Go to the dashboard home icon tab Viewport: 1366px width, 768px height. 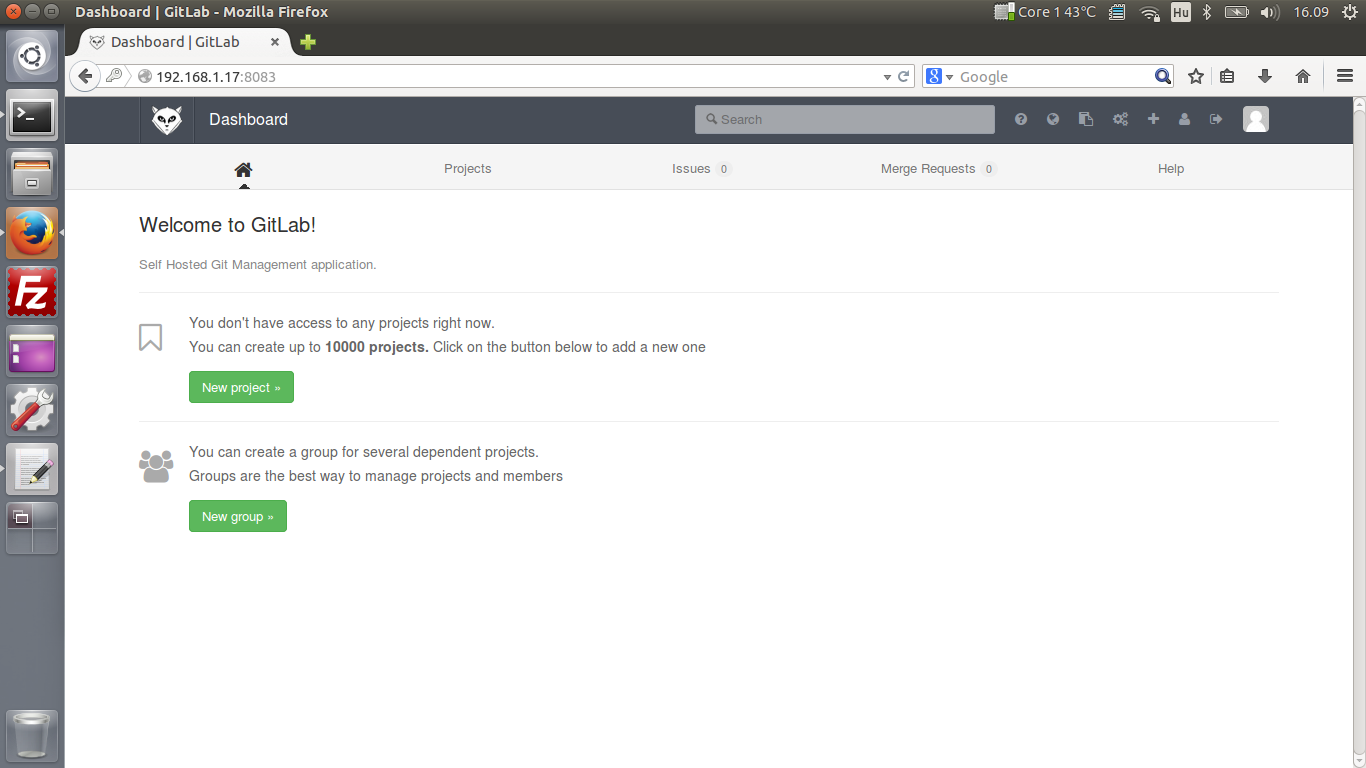click(243, 169)
